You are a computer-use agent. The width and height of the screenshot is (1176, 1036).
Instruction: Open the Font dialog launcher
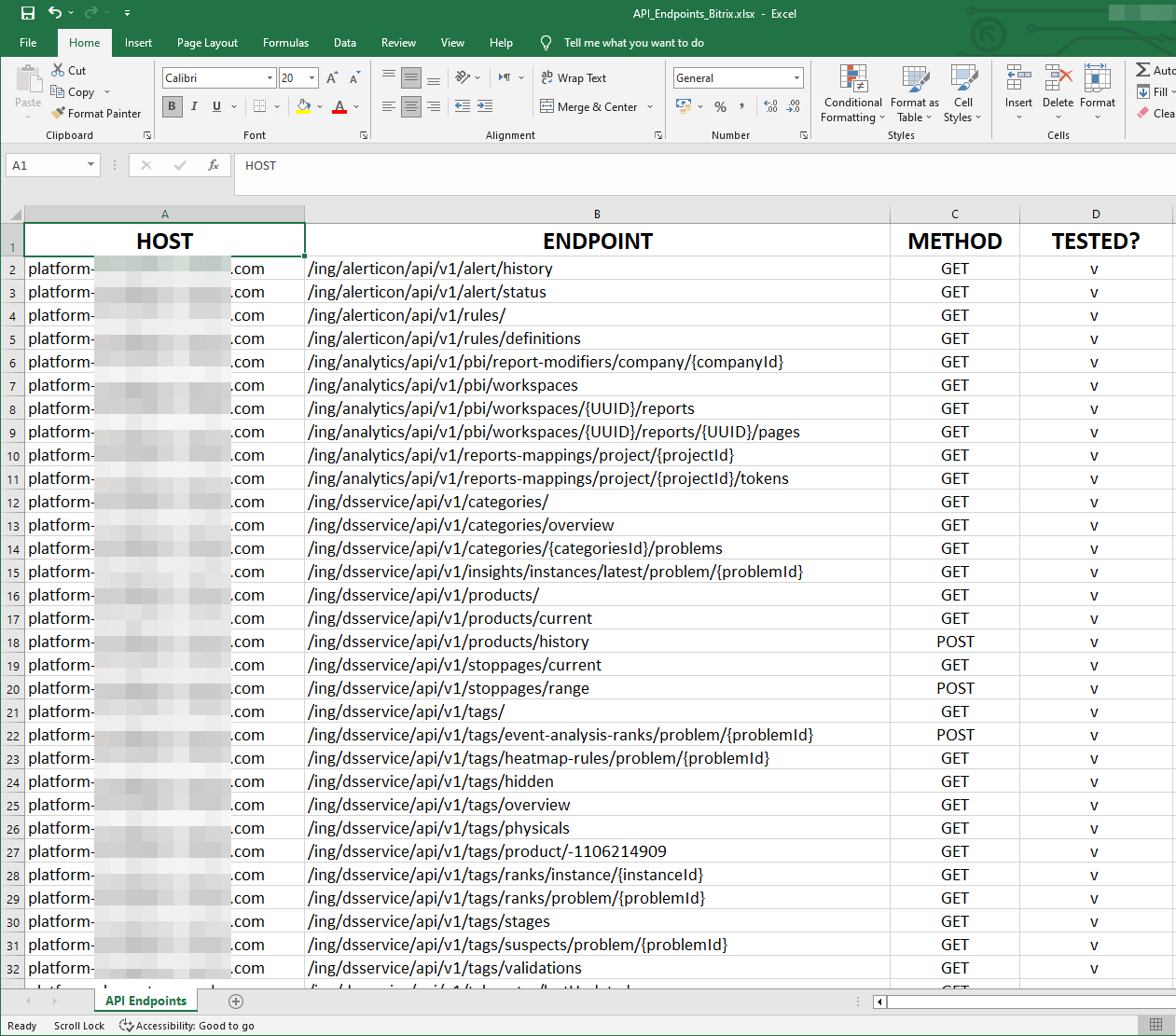pyautogui.click(x=364, y=135)
